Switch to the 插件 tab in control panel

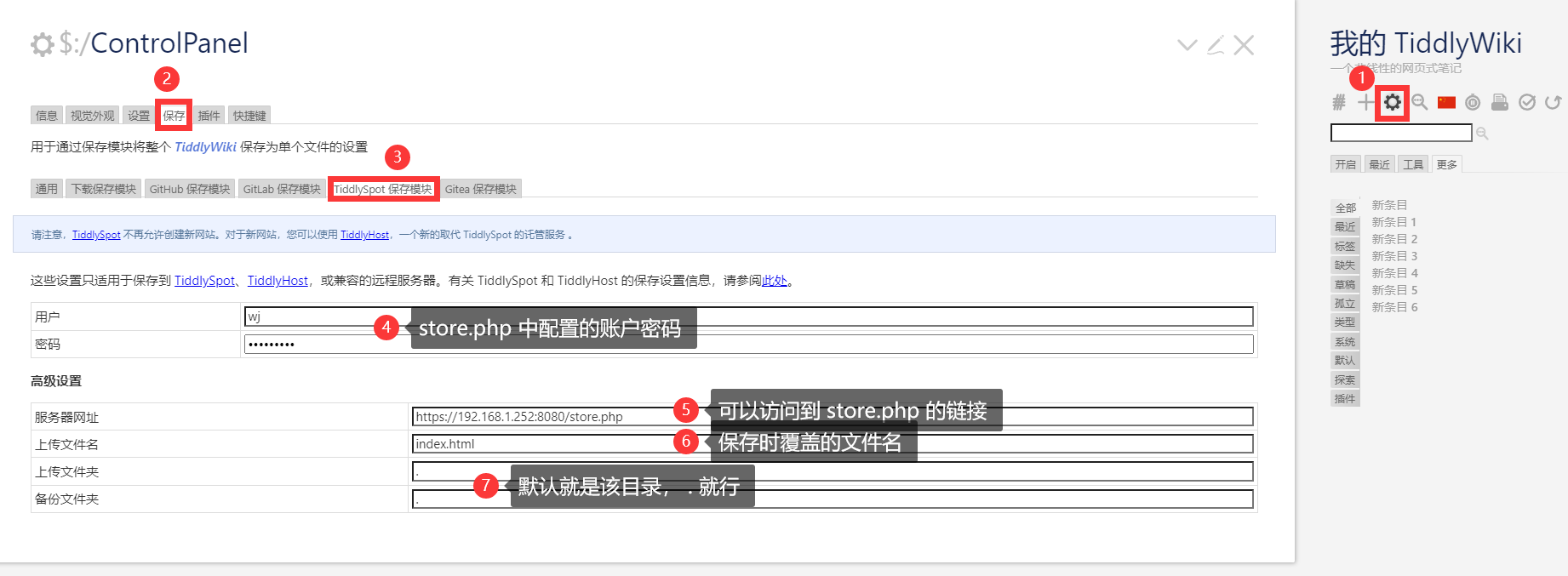click(x=209, y=116)
